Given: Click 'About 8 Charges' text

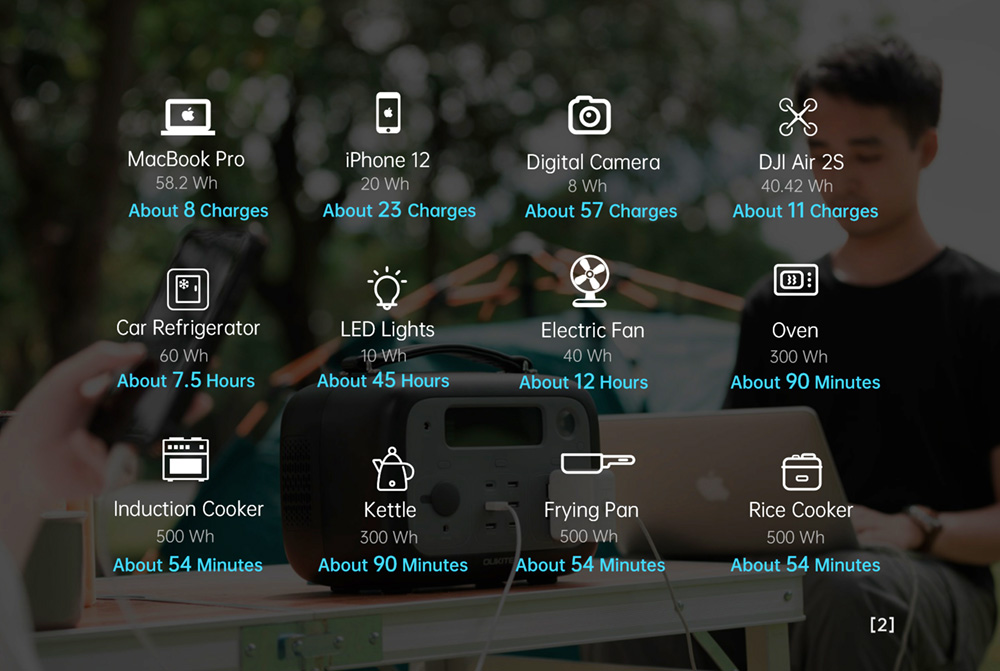Looking at the screenshot, I should (198, 210).
